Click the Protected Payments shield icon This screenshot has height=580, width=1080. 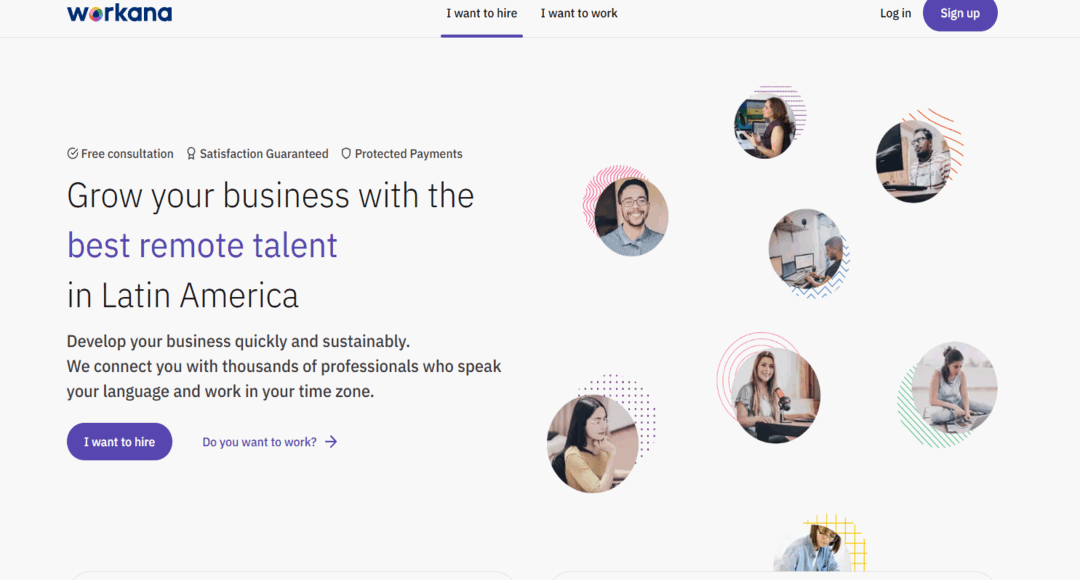pyautogui.click(x=345, y=153)
